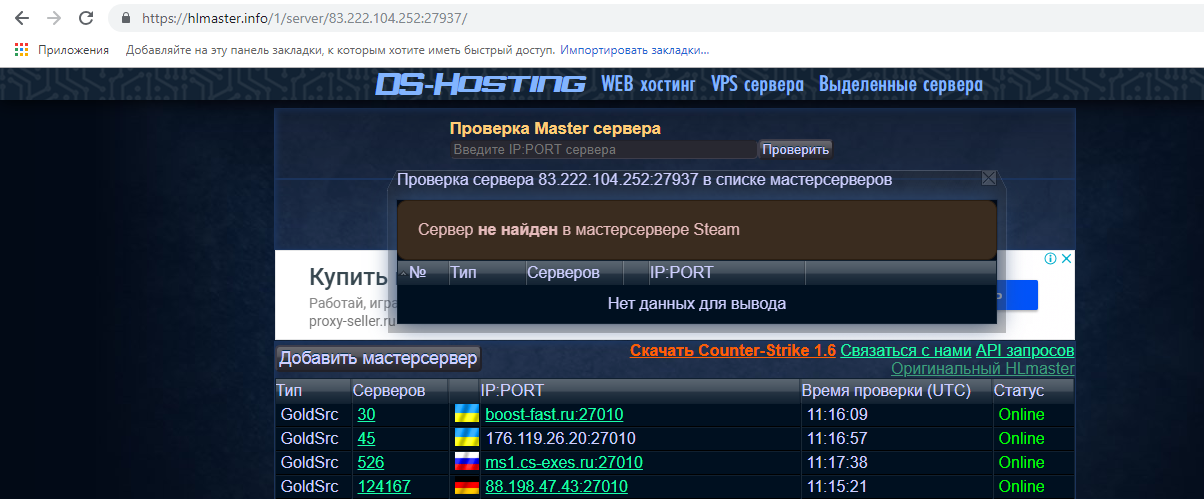1204x500 pixels.
Task: Go back using browser back arrow
Action: coord(22,18)
